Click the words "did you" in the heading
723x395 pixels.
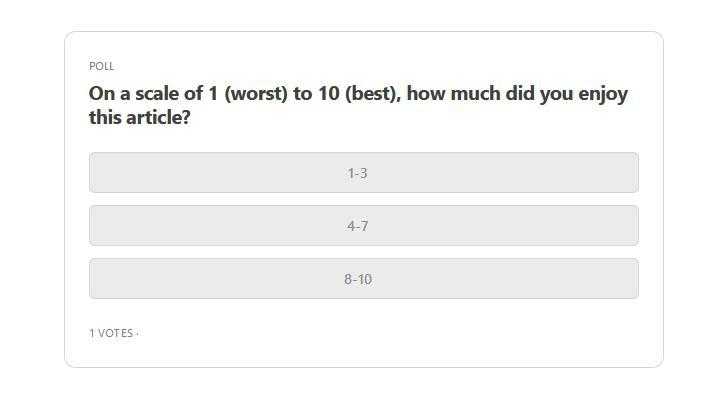(539, 94)
